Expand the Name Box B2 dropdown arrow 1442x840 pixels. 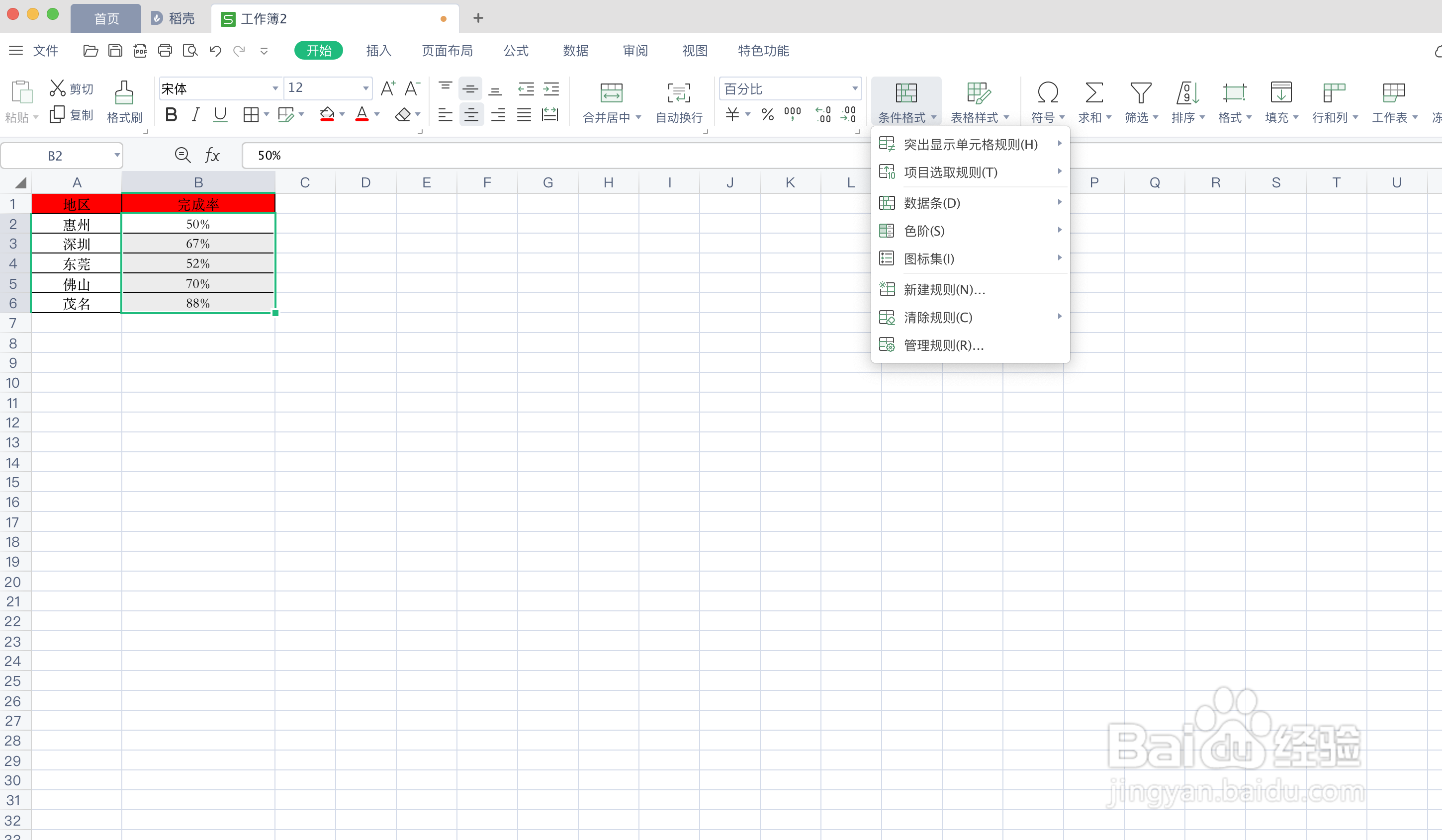coord(117,155)
